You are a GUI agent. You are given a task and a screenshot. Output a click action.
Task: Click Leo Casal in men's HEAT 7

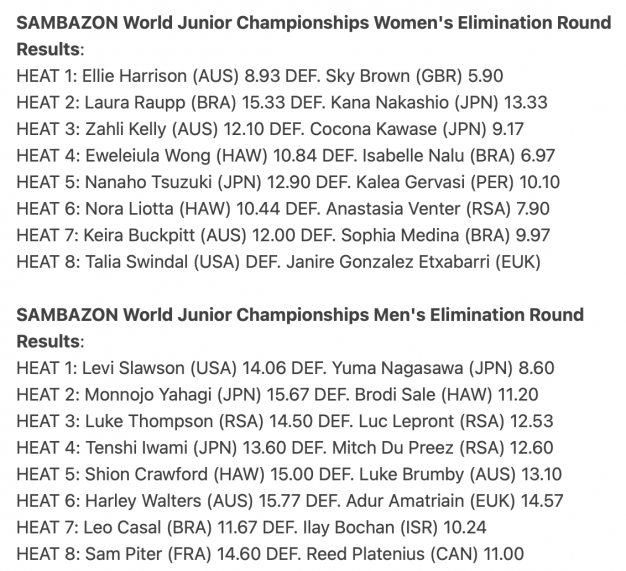(x=122, y=527)
